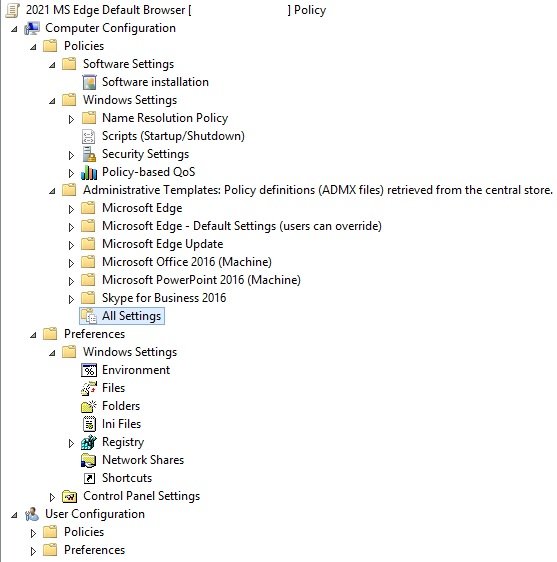Select the Network Shares label
557x562 pixels.
click(x=143, y=460)
